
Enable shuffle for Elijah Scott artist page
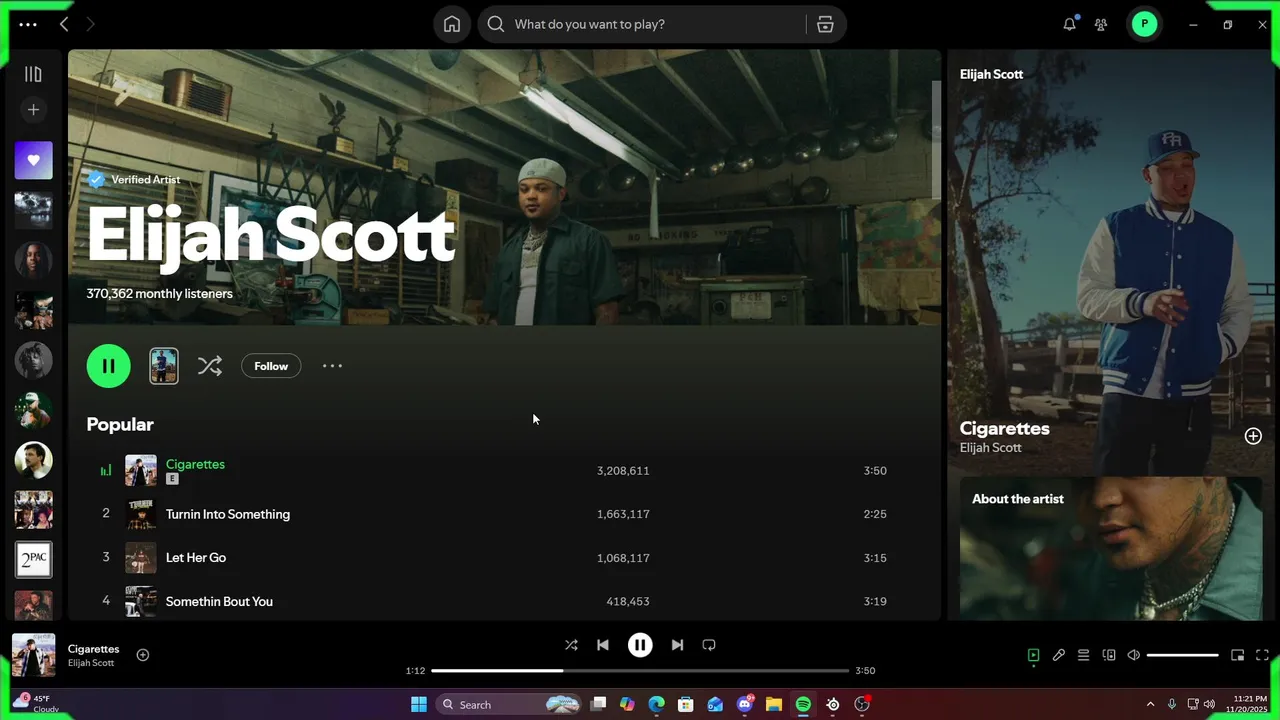[x=209, y=366]
